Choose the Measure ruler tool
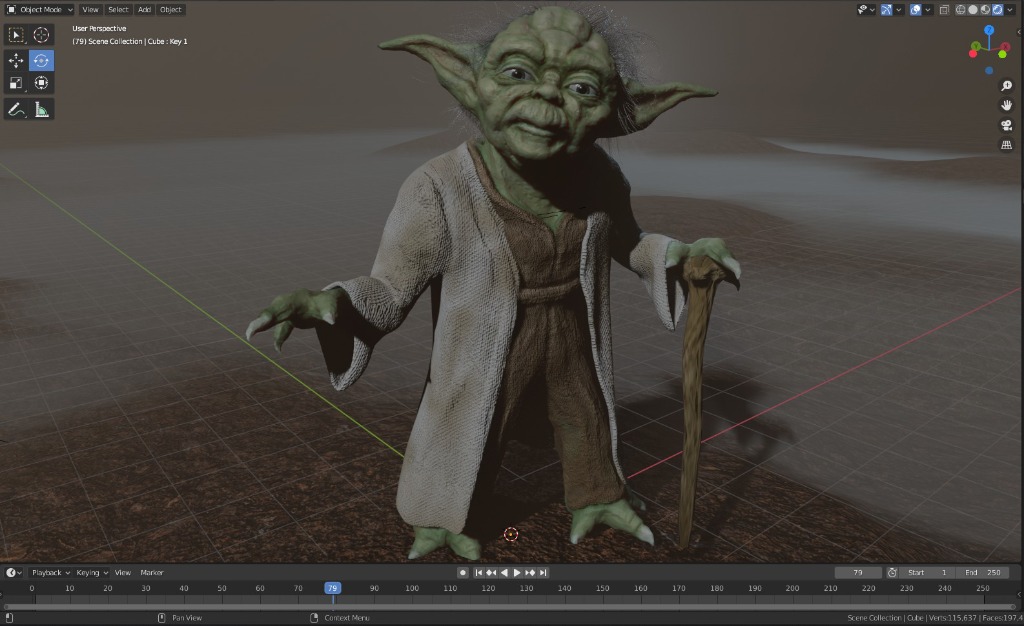 point(41,110)
